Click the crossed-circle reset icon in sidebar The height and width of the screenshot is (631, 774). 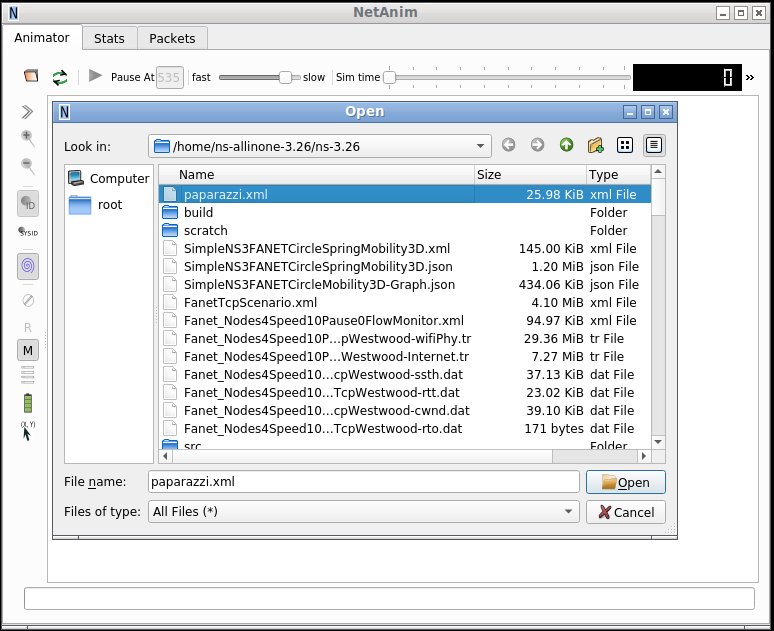pyautogui.click(x=28, y=300)
